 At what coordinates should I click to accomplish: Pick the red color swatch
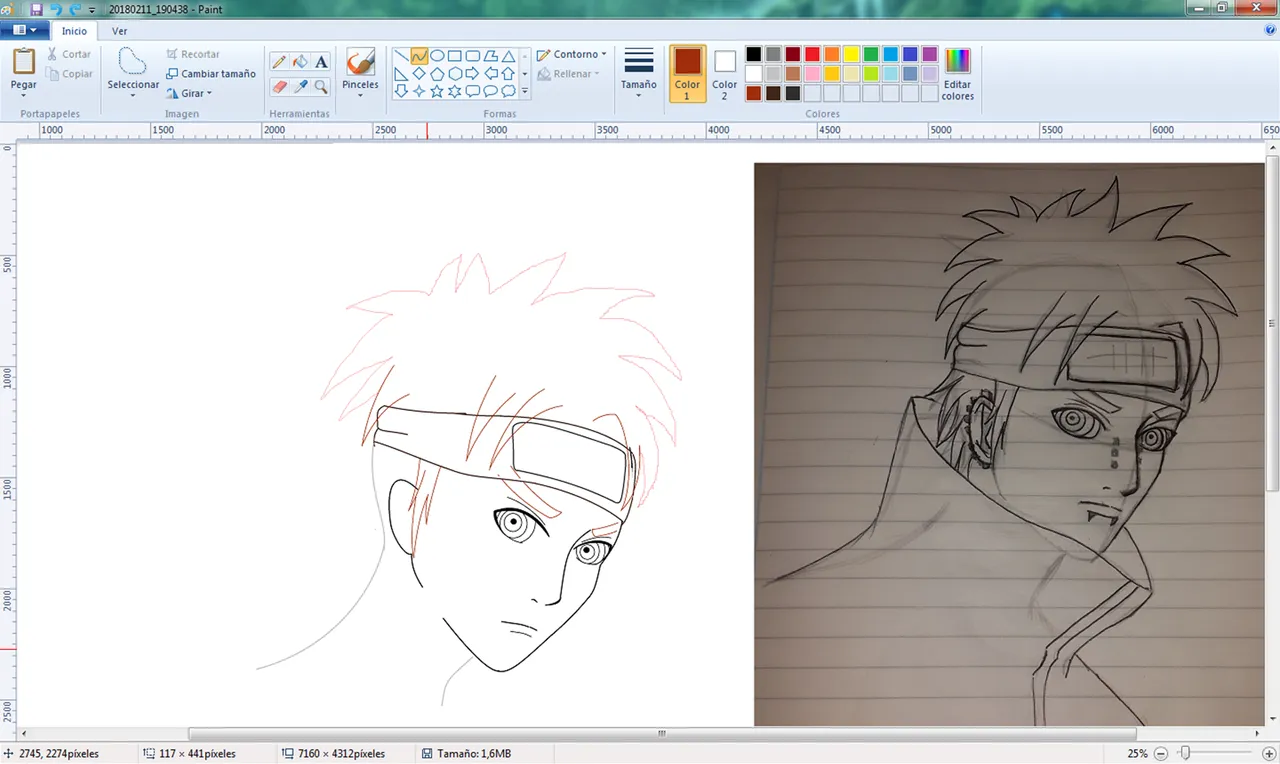(x=812, y=54)
